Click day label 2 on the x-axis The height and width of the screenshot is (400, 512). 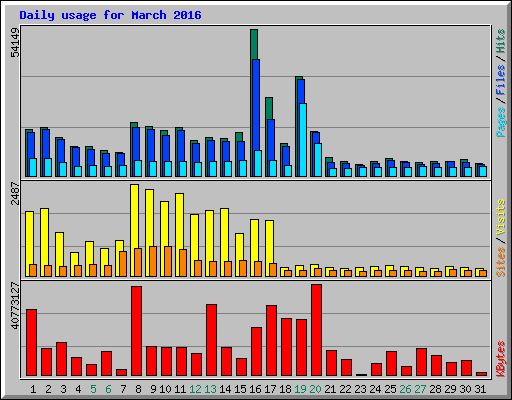(x=48, y=389)
